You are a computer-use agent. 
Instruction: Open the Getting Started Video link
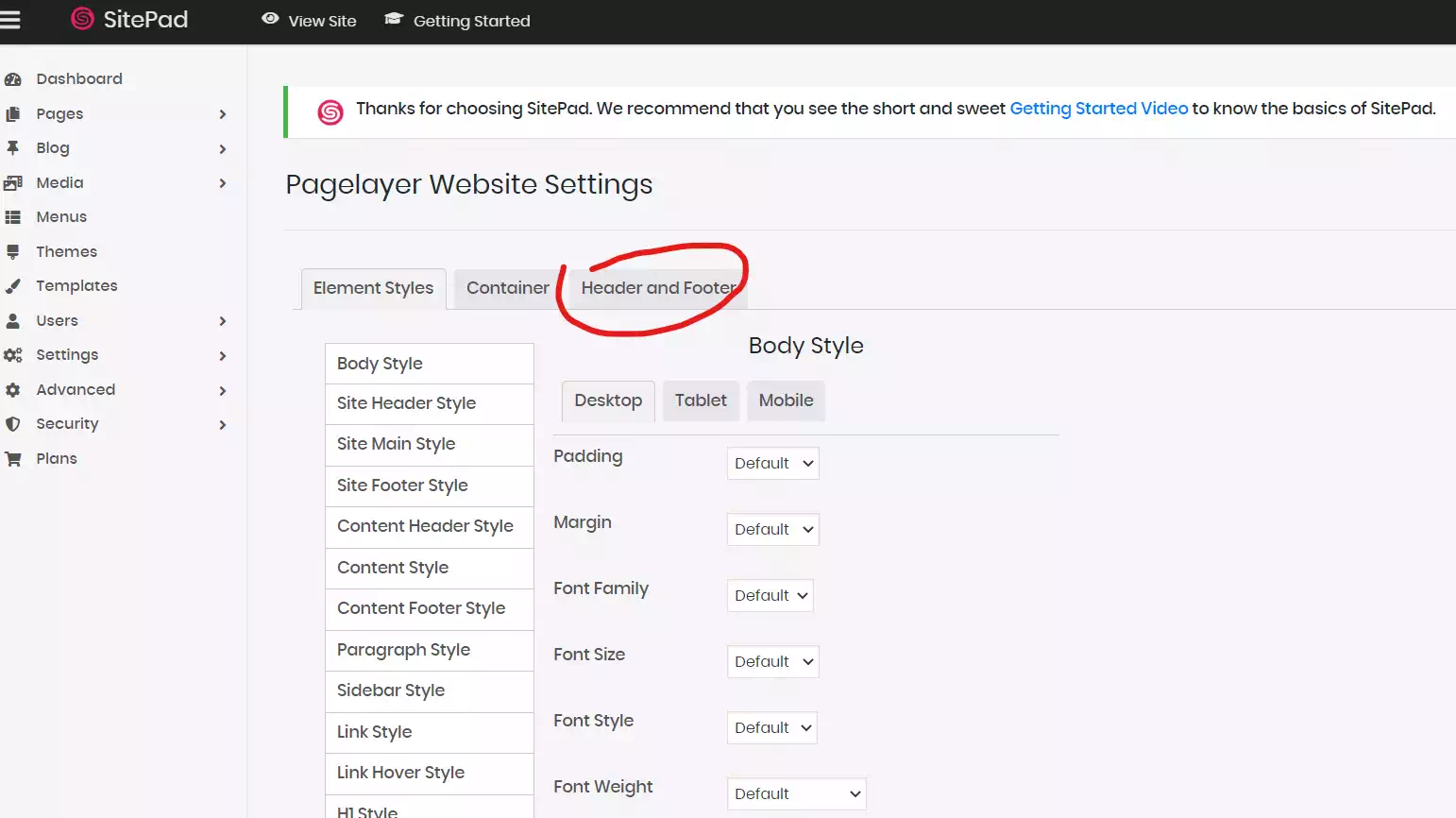click(x=1099, y=109)
